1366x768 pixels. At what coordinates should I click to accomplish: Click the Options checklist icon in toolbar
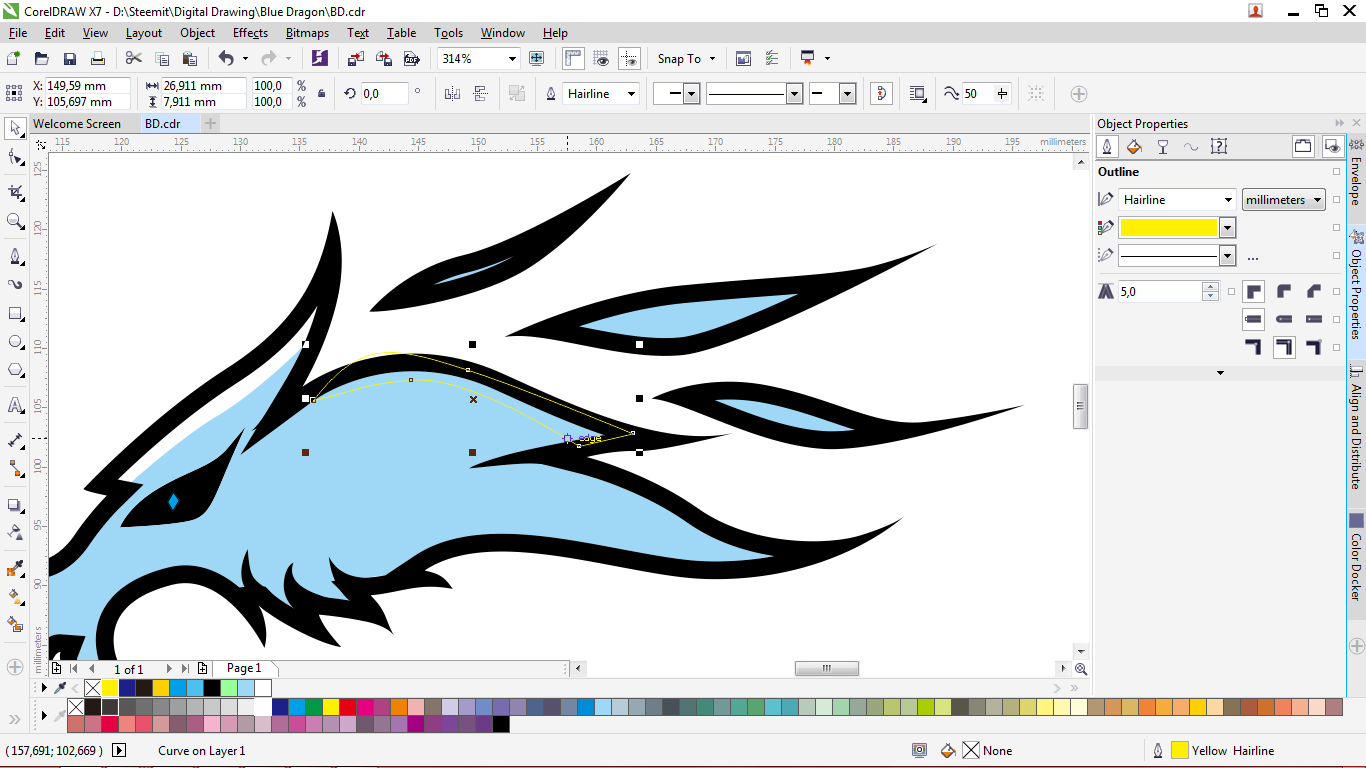[x=772, y=59]
